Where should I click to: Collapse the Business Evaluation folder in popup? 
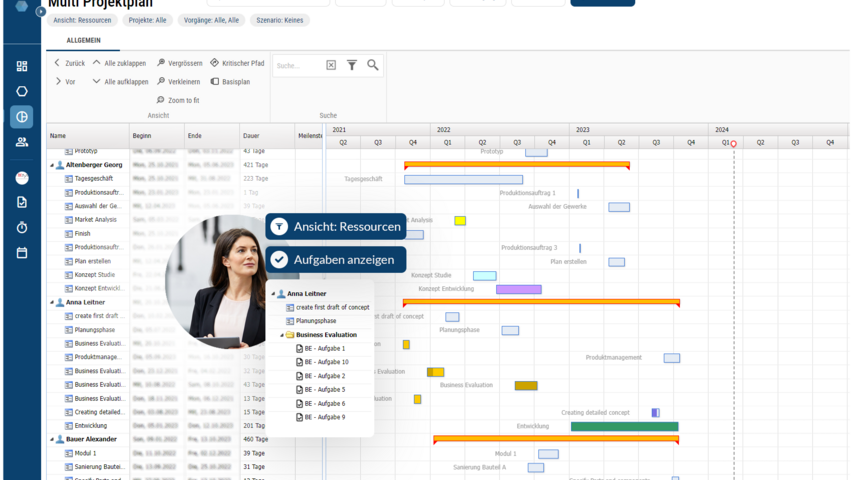click(x=282, y=335)
